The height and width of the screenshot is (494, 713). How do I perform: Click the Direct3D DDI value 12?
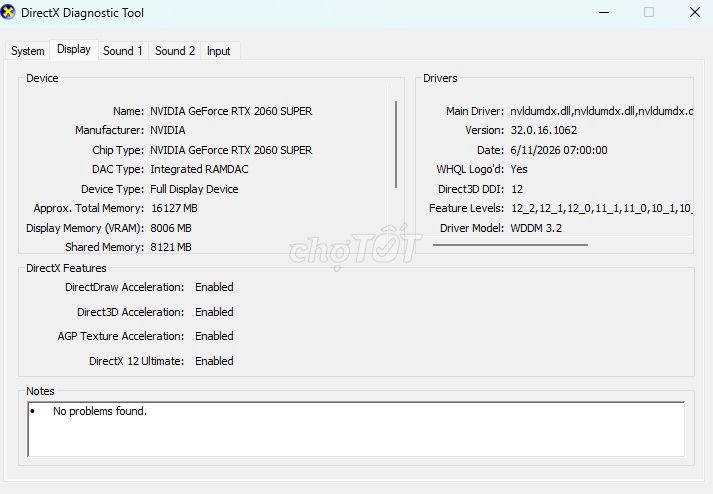point(517,189)
